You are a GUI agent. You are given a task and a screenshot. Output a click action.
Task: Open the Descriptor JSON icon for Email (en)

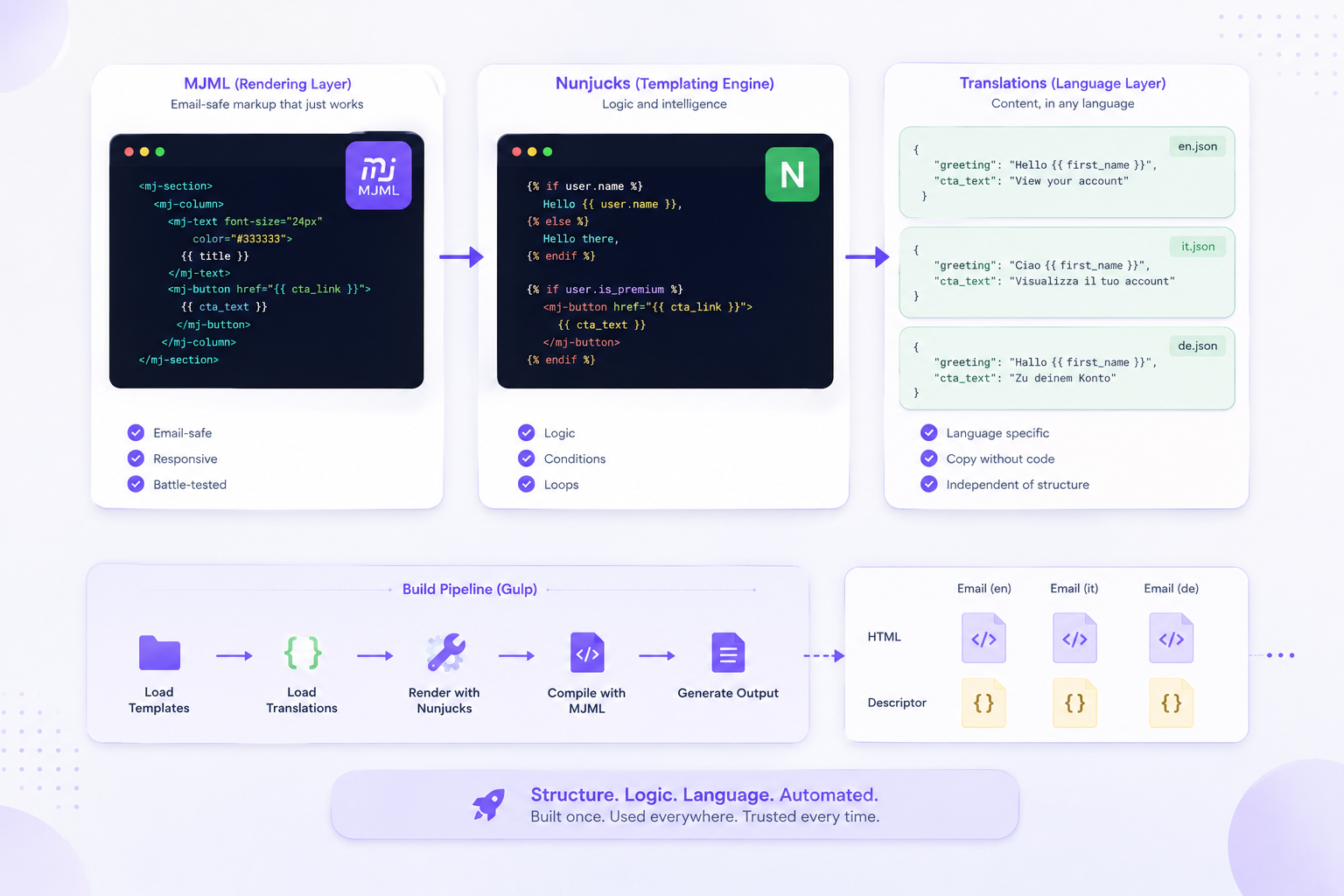pos(983,703)
